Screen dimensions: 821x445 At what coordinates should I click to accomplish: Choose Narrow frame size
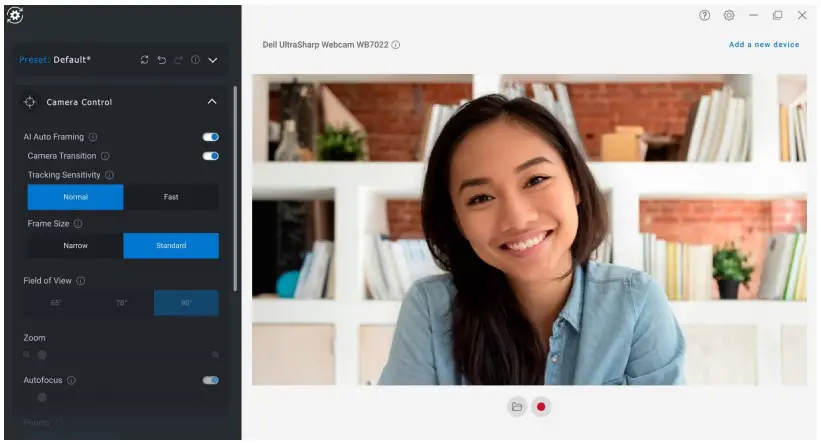coord(75,246)
